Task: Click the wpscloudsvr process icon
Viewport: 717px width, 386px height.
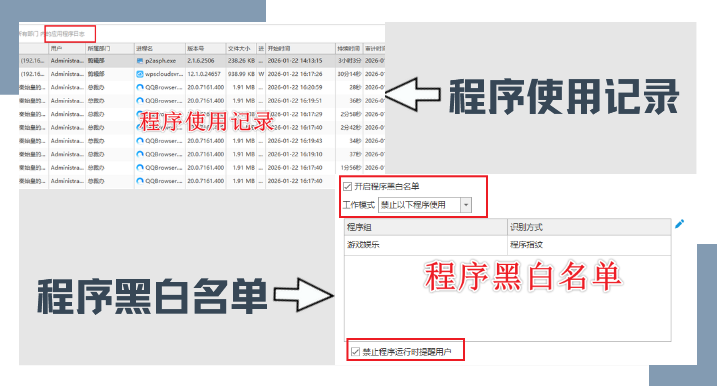Action: 140,74
